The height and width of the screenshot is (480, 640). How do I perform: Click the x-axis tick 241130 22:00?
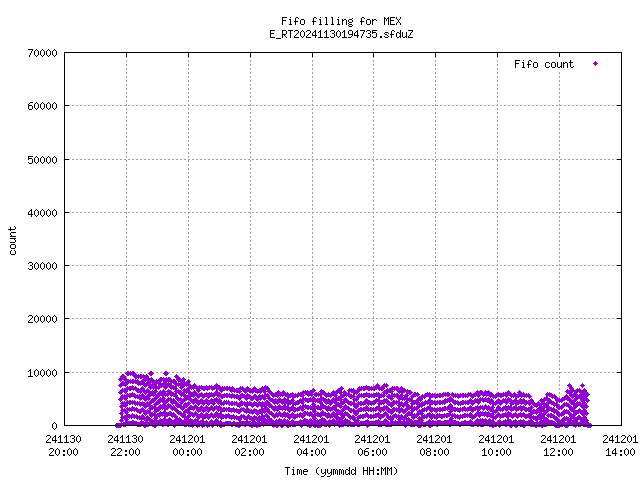[125, 446]
